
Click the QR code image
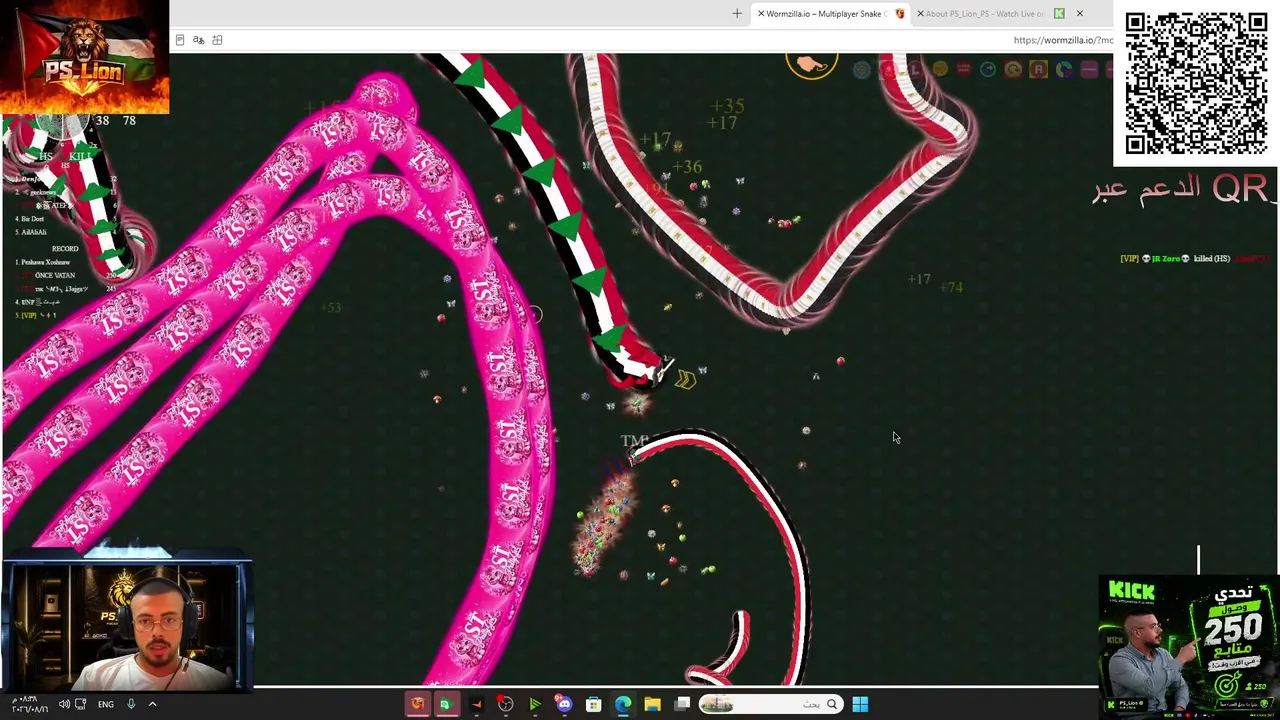(1196, 82)
